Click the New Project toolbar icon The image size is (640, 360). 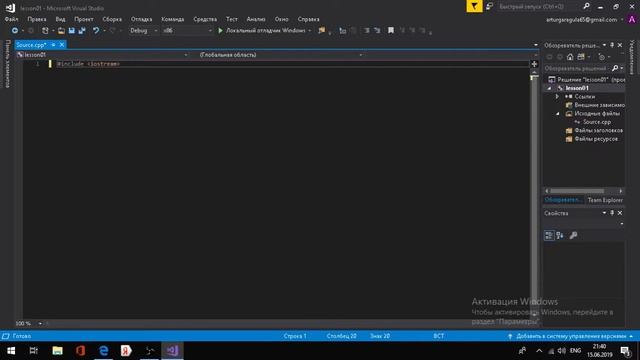[45, 31]
